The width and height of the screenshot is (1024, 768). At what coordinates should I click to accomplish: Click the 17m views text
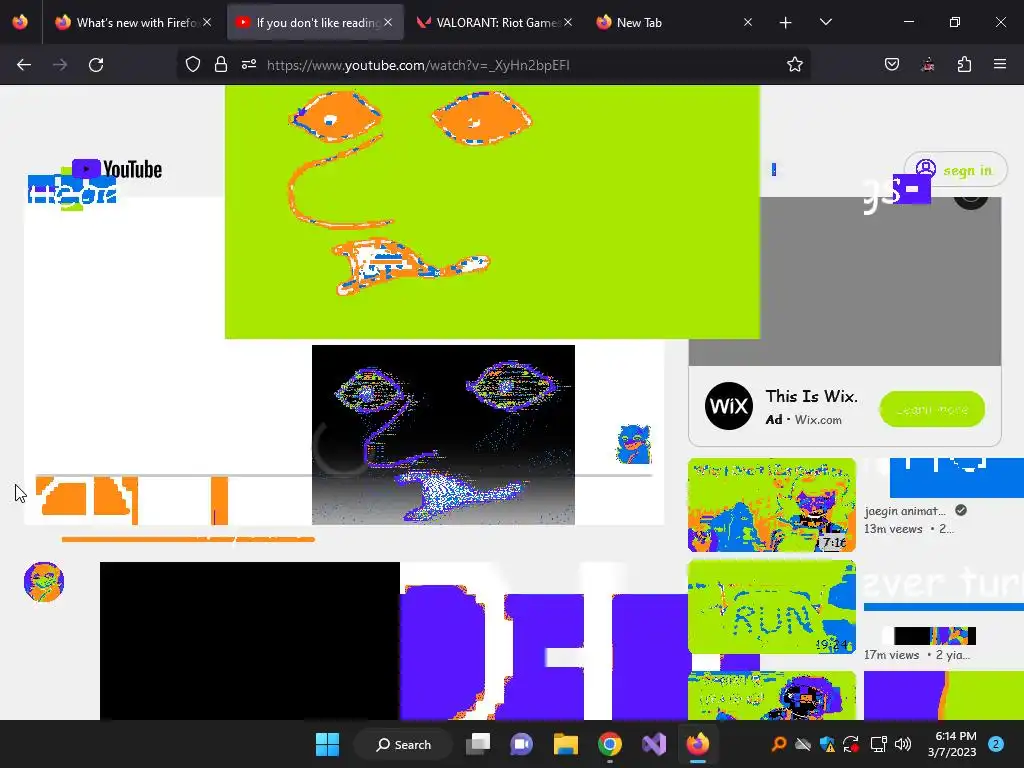pos(891,655)
